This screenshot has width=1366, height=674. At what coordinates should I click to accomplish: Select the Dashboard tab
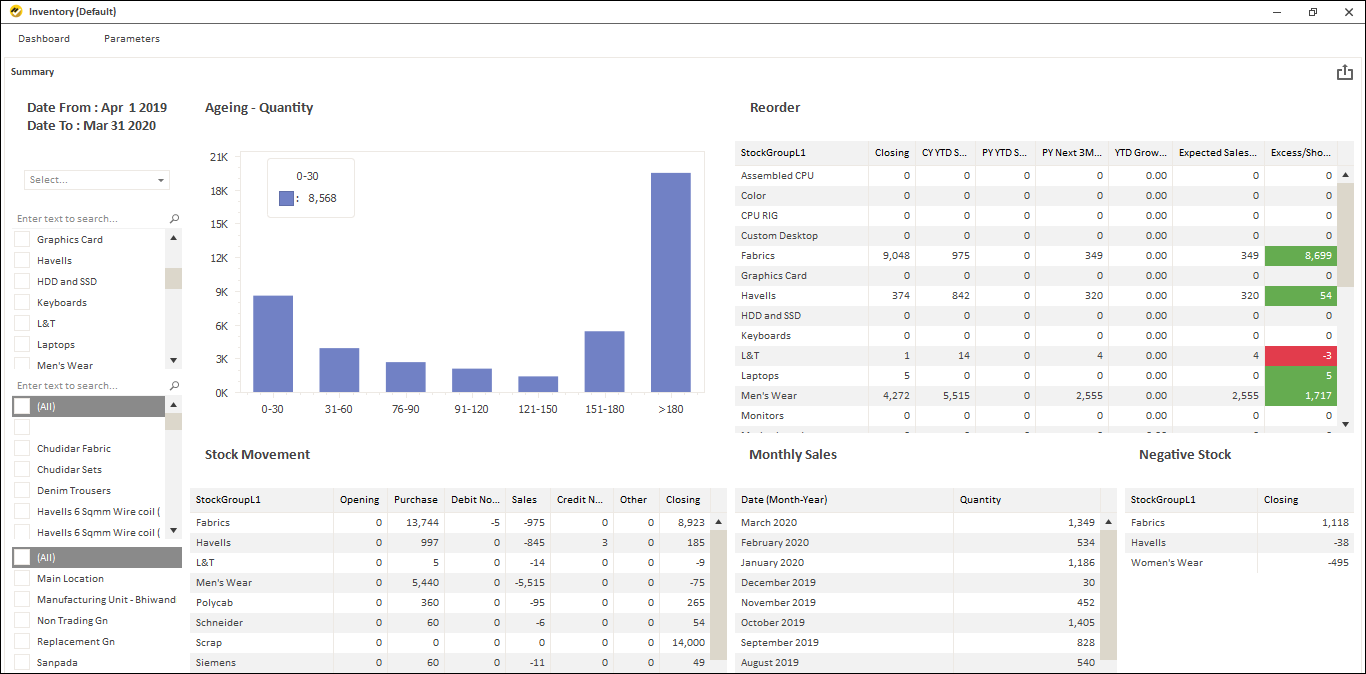click(44, 38)
